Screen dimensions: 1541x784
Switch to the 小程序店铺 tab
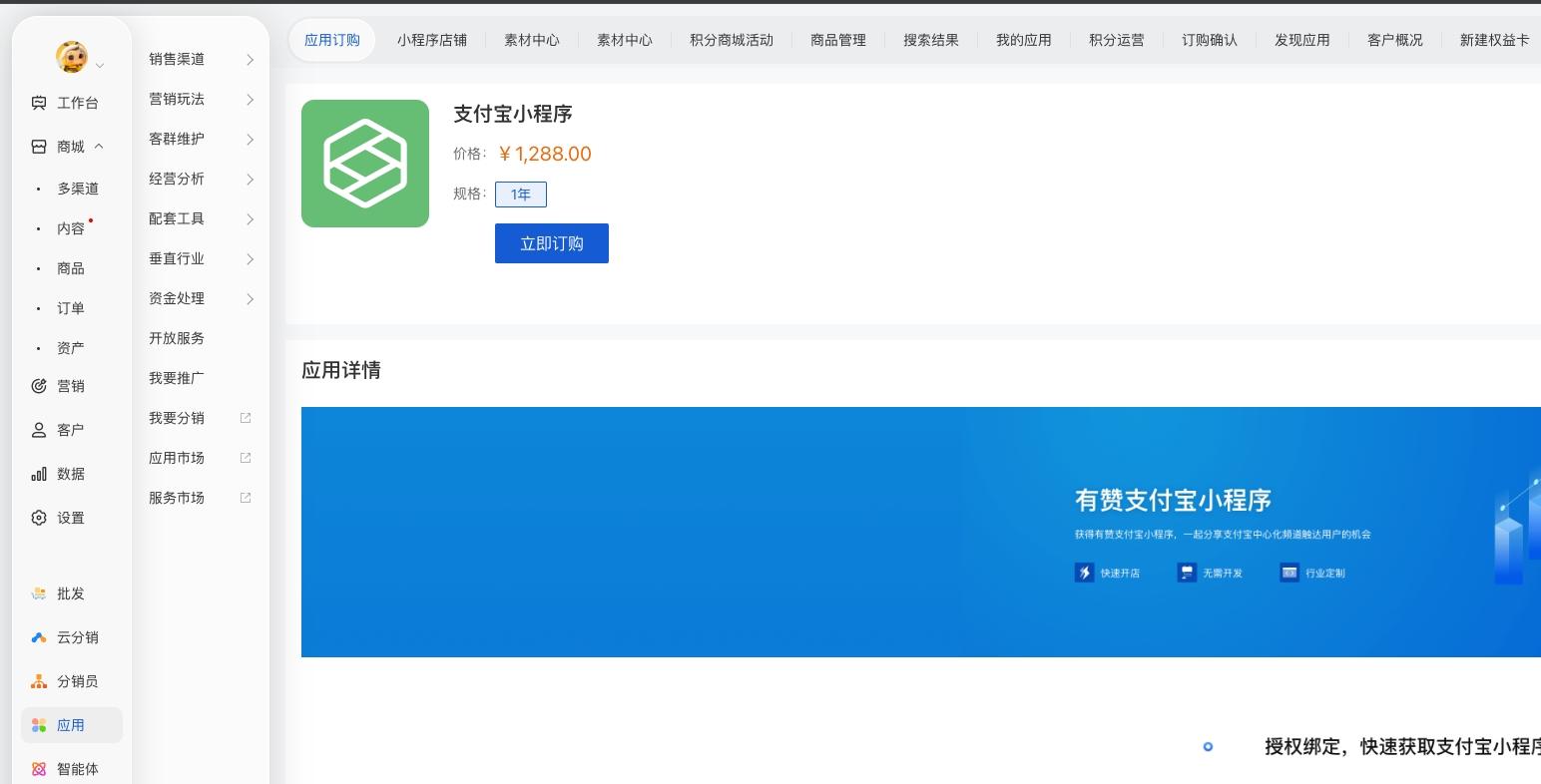point(432,40)
